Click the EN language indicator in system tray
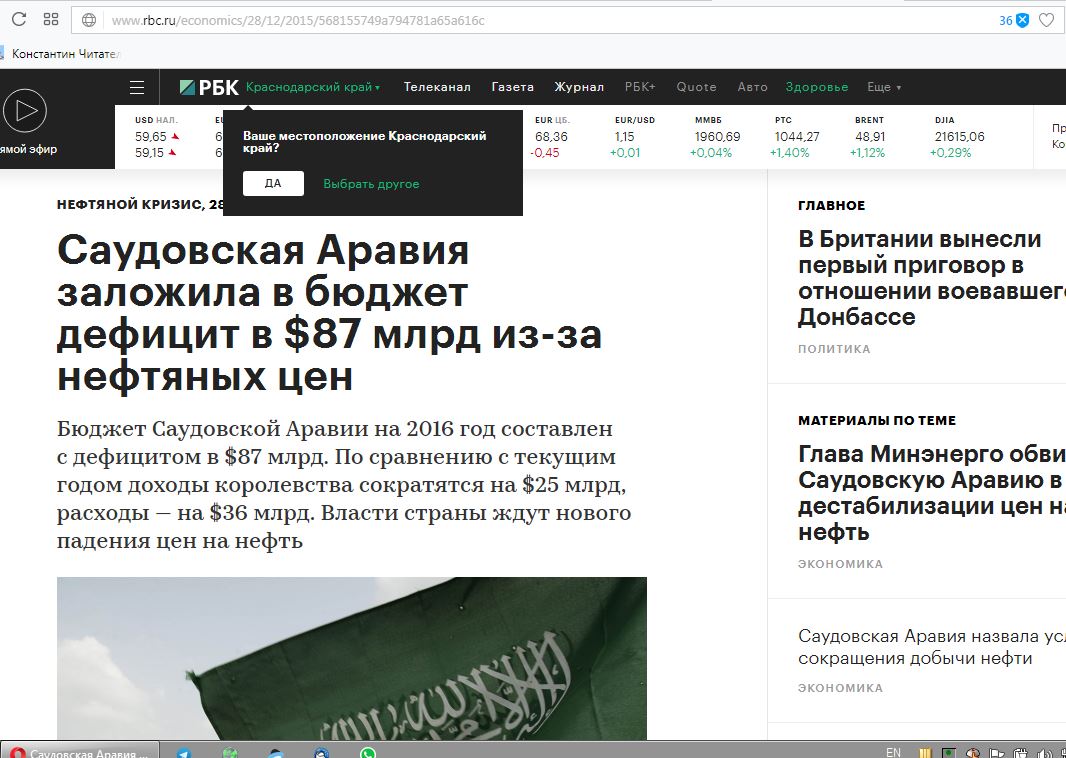 click(893, 752)
